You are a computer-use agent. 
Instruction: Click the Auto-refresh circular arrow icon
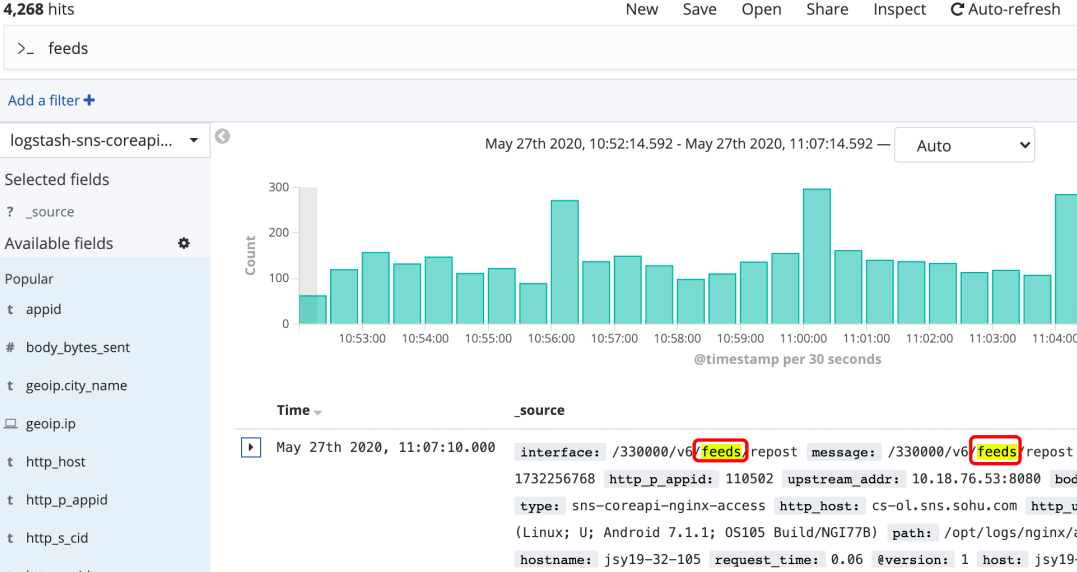pos(957,10)
